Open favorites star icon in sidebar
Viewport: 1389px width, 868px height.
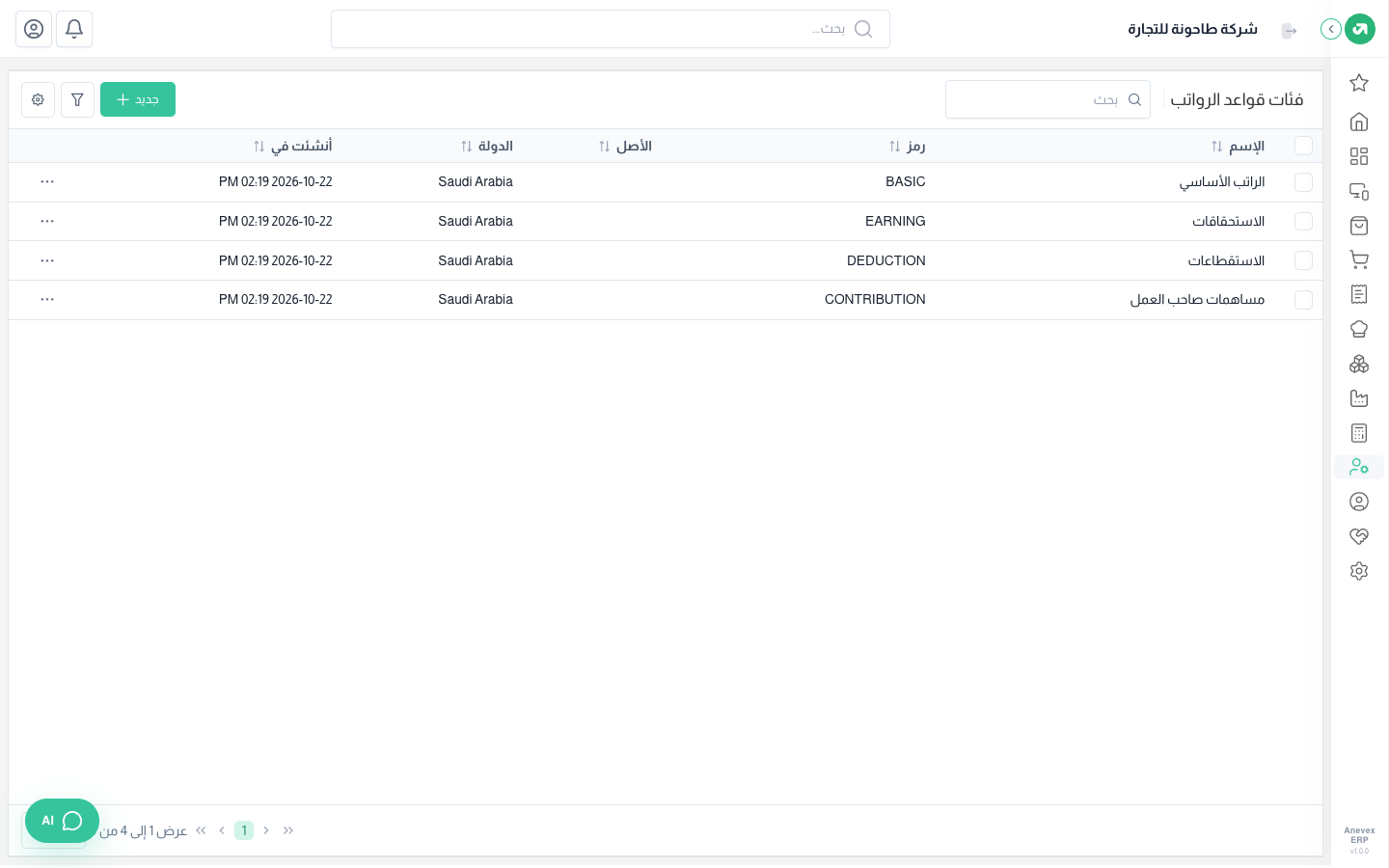[x=1359, y=83]
